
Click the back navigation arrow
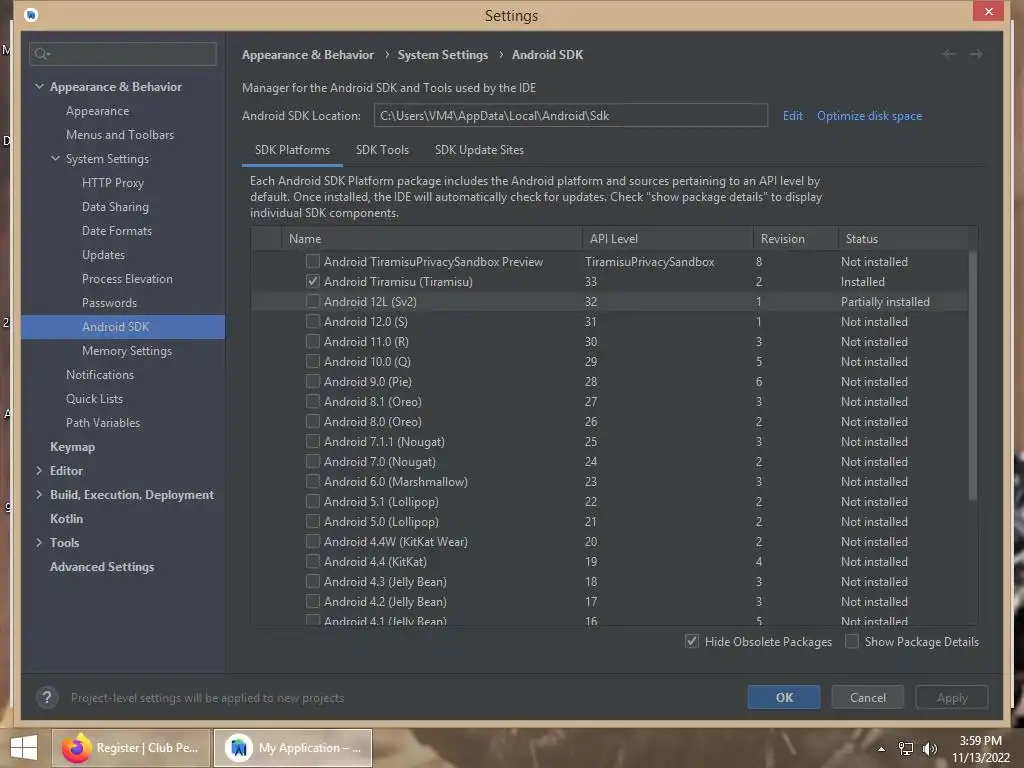point(949,54)
